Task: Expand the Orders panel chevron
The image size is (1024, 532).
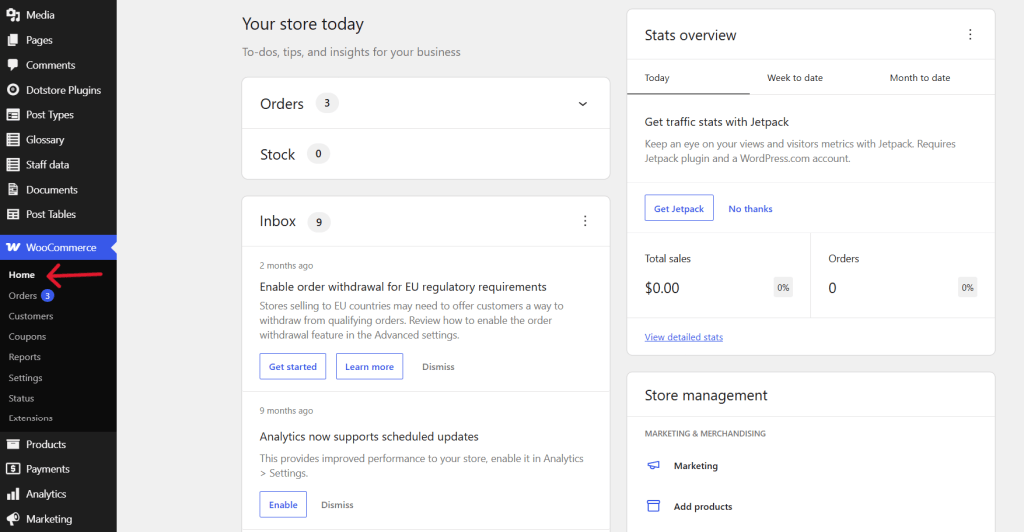Action: [x=583, y=104]
